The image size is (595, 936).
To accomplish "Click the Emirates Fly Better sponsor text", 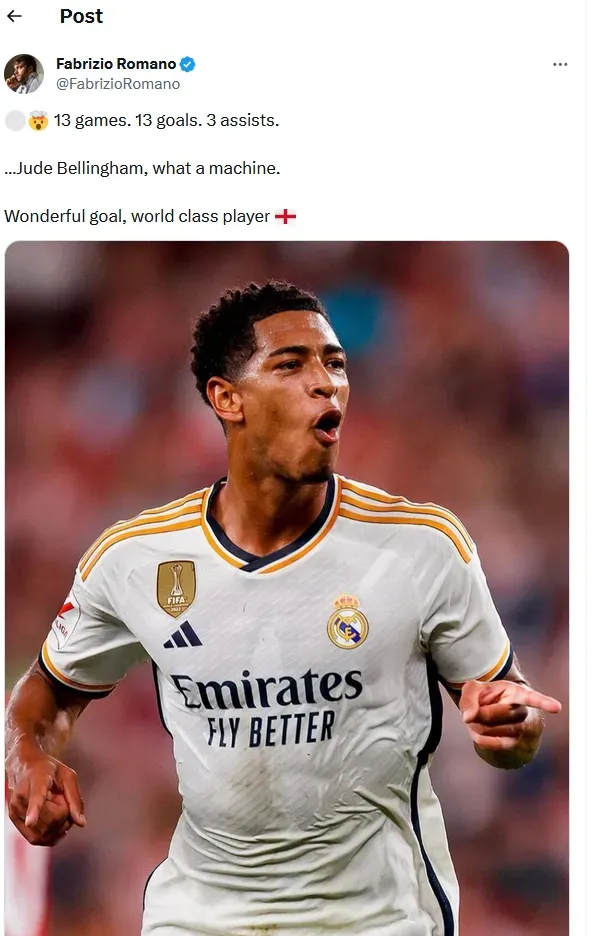I will click(x=267, y=707).
